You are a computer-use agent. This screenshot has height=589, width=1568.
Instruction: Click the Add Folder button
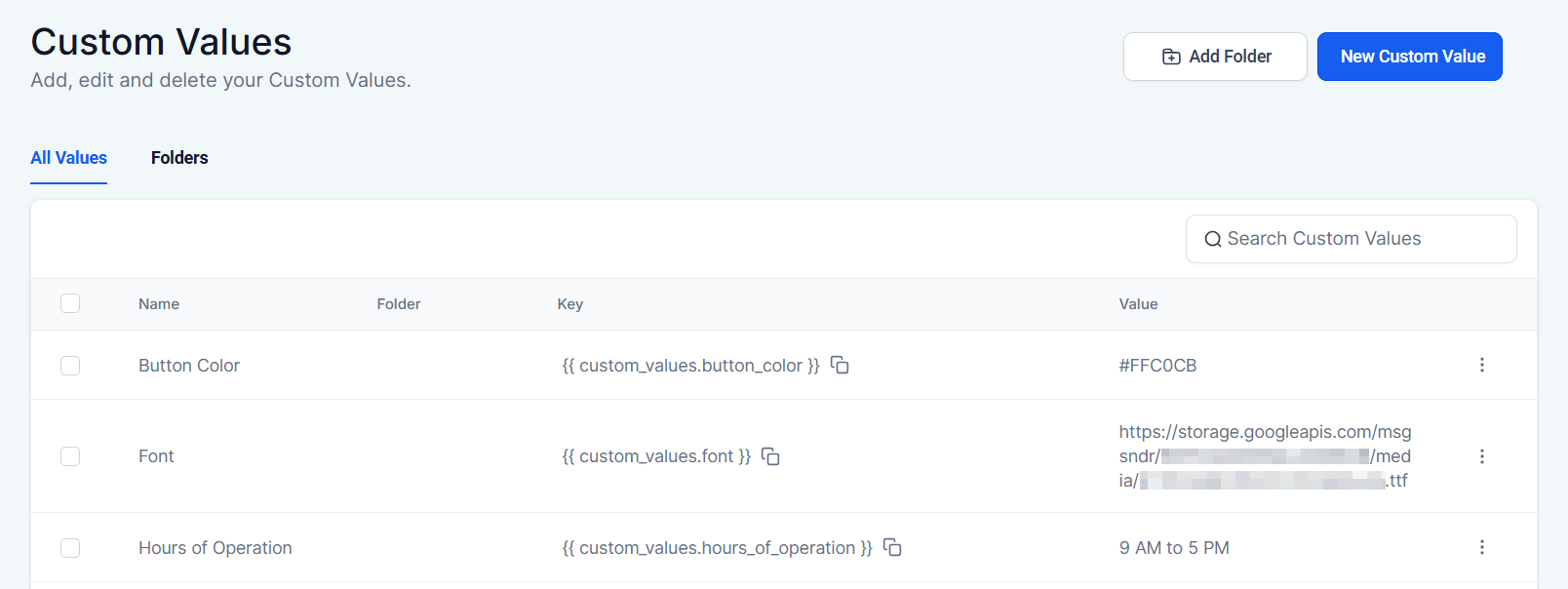(x=1215, y=57)
